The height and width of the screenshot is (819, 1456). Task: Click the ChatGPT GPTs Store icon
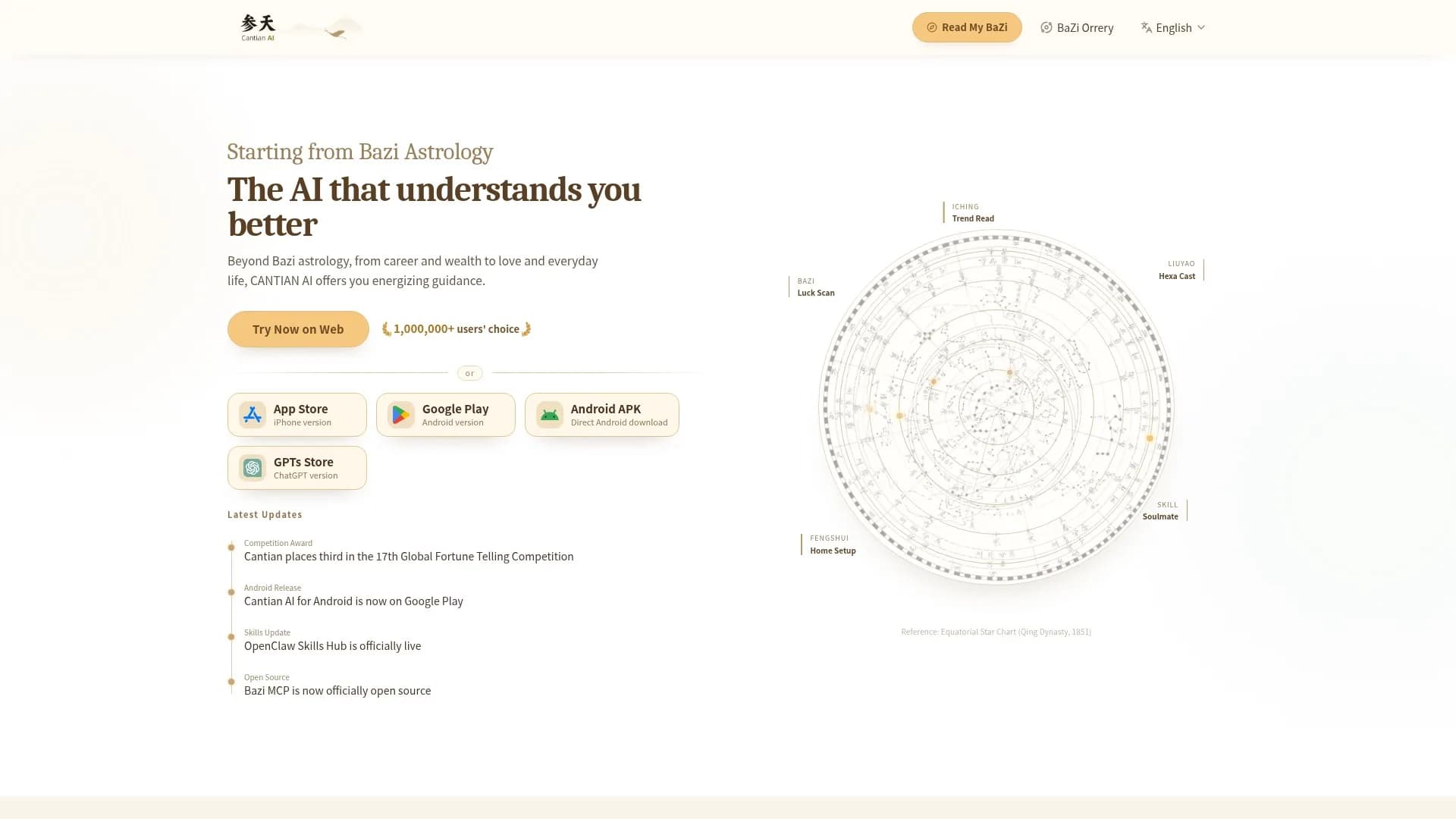point(253,468)
